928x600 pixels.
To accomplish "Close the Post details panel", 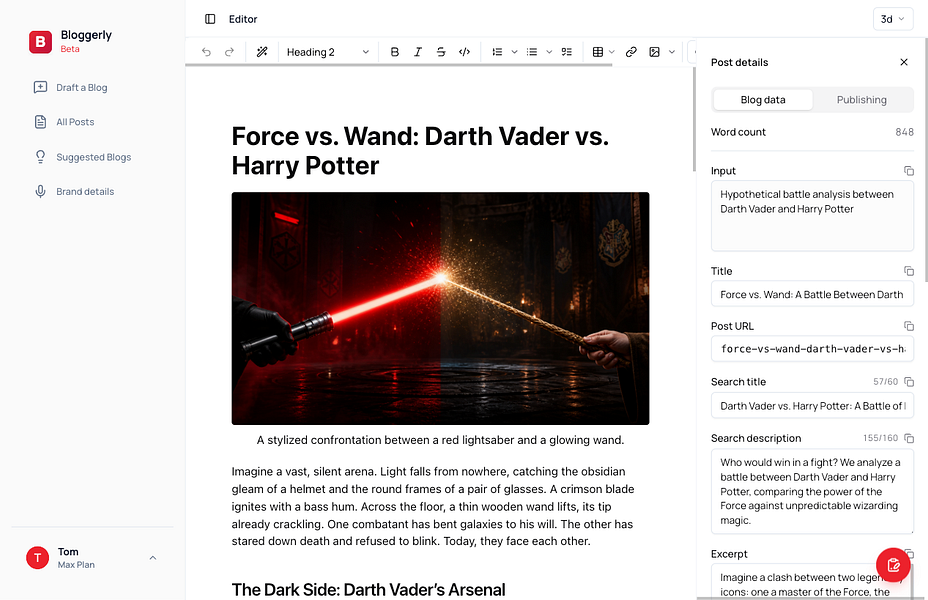I will coord(904,62).
